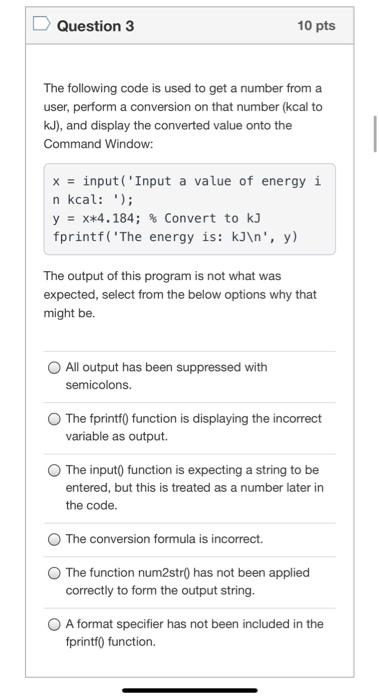Tap the home indicator bar at the bottom

click(x=190, y=690)
